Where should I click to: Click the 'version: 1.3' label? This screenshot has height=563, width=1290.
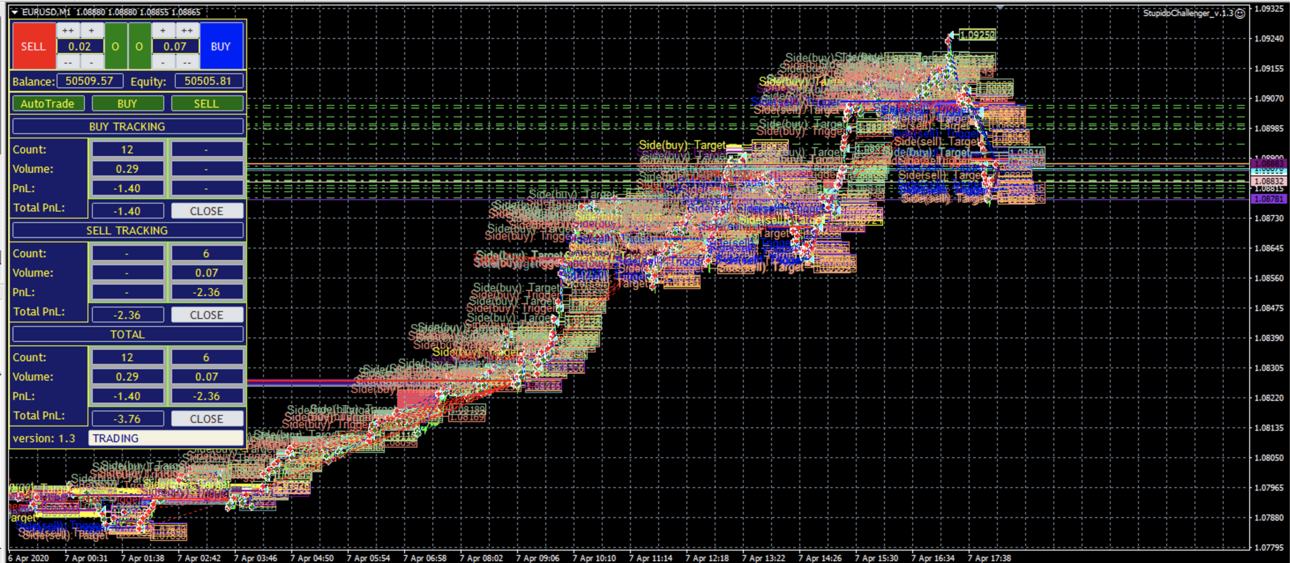pos(43,438)
